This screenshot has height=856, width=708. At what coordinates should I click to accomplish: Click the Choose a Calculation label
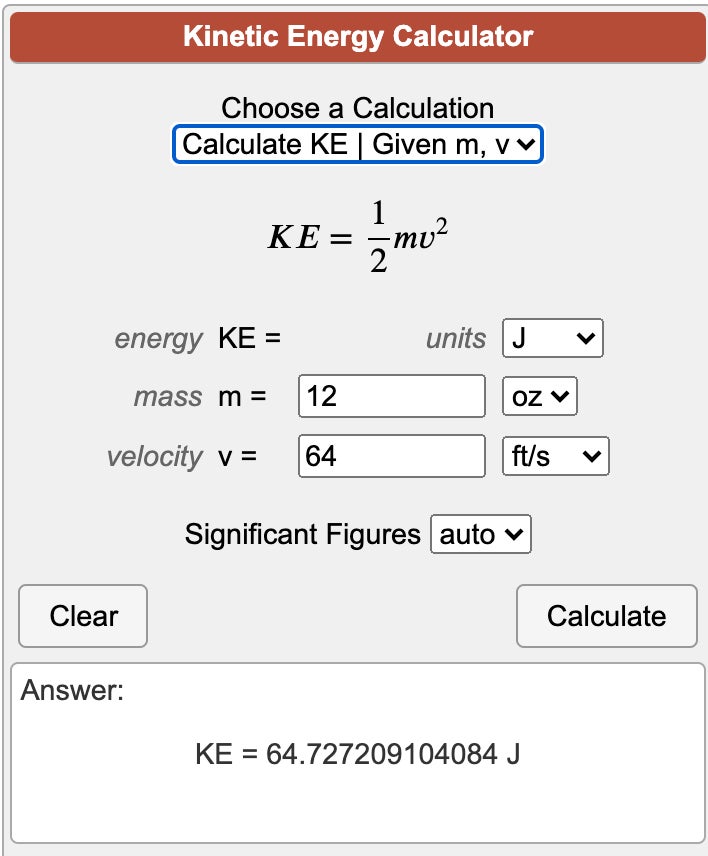[357, 108]
